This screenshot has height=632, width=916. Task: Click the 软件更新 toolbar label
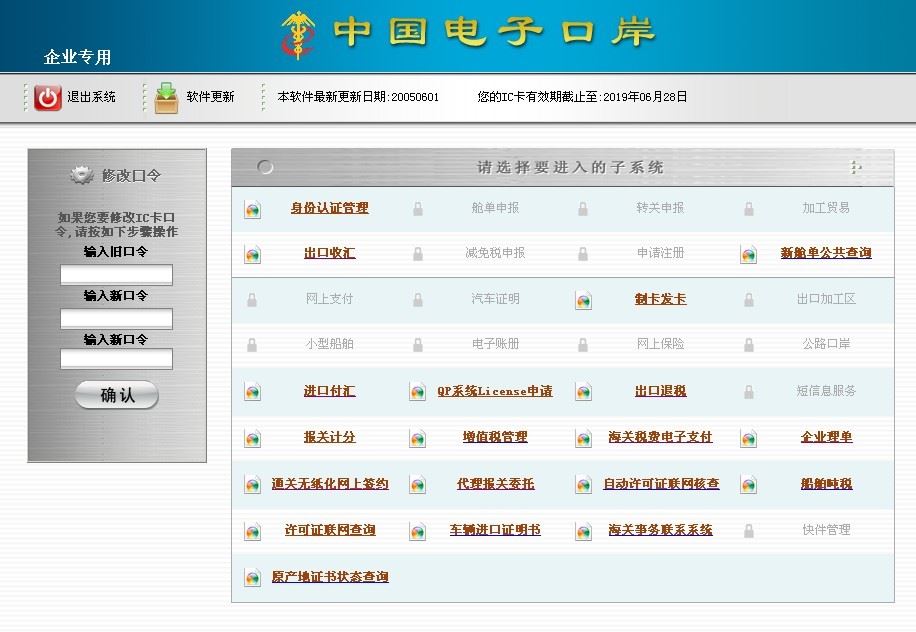(x=210, y=97)
